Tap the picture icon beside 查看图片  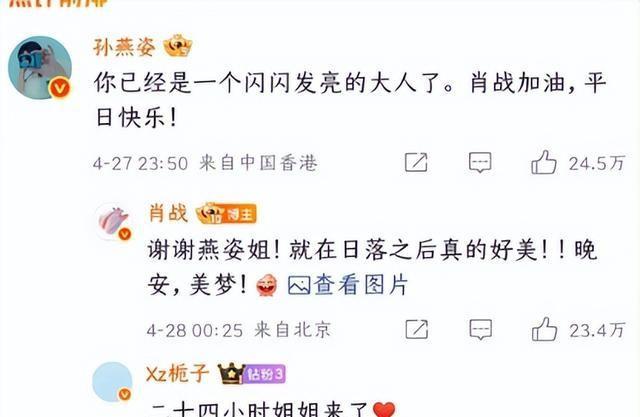pyautogui.click(x=299, y=285)
